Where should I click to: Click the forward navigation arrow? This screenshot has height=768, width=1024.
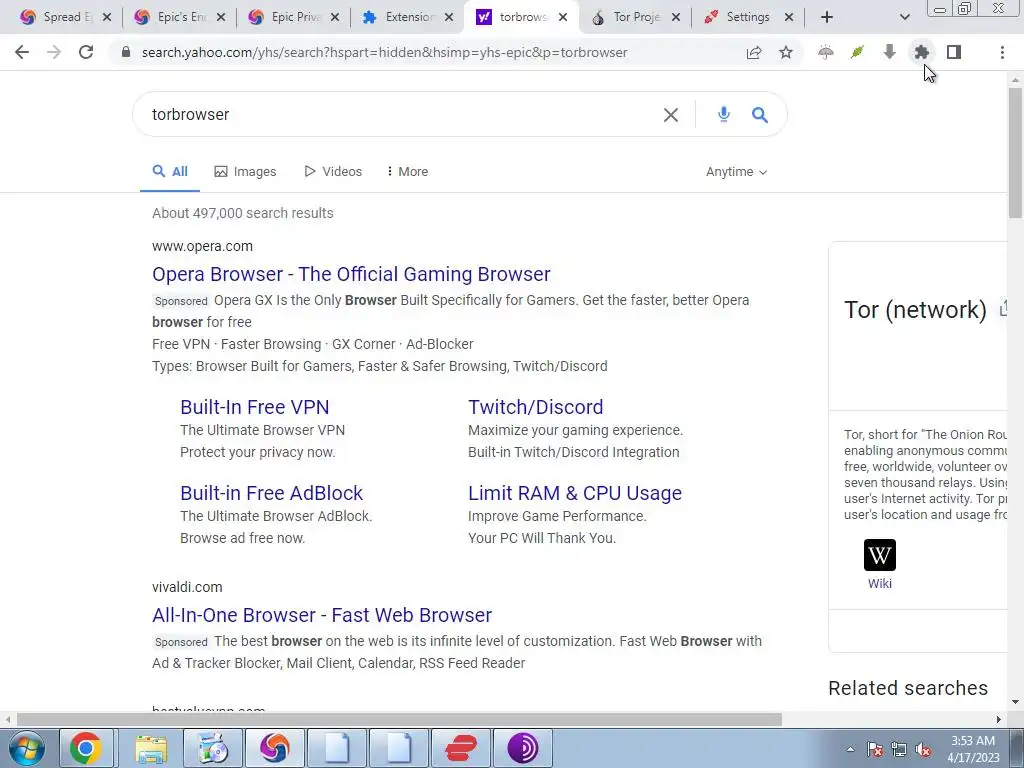[54, 52]
